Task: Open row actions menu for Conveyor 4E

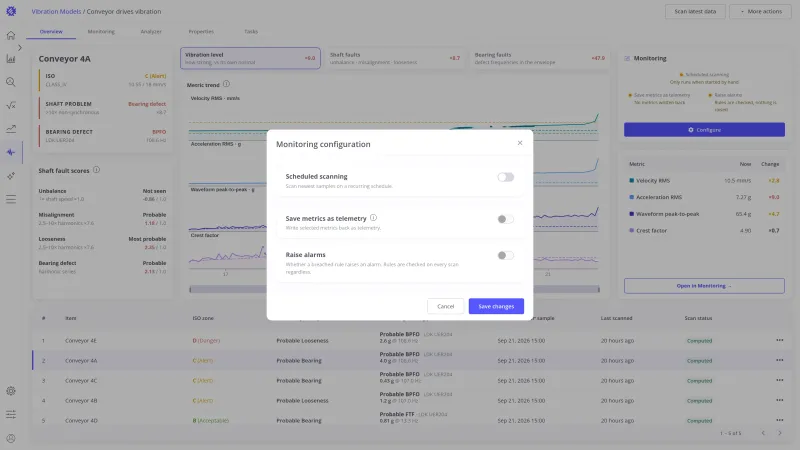Action: [x=780, y=340]
